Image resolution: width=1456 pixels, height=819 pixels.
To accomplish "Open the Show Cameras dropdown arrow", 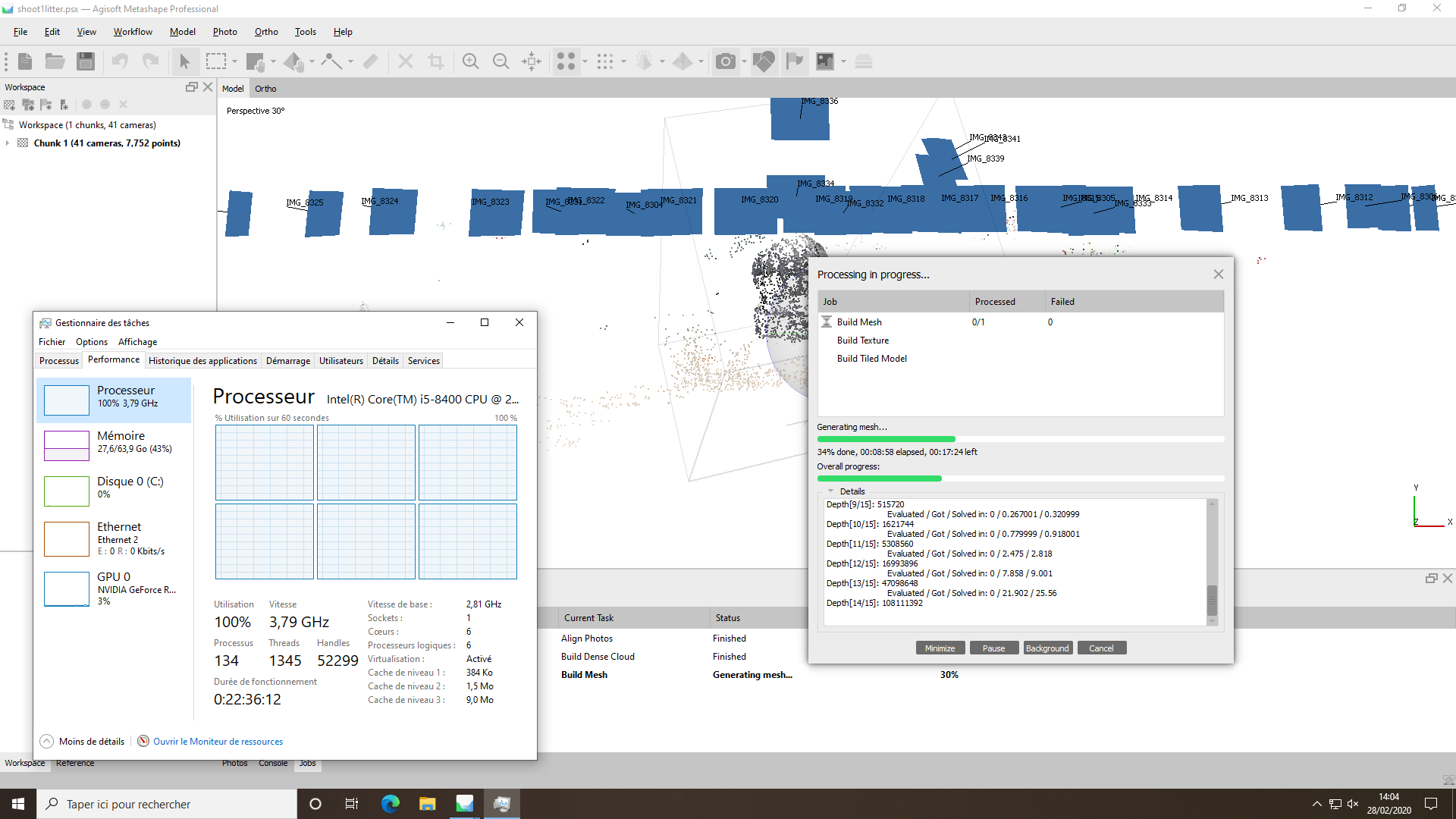I will 745,61.
